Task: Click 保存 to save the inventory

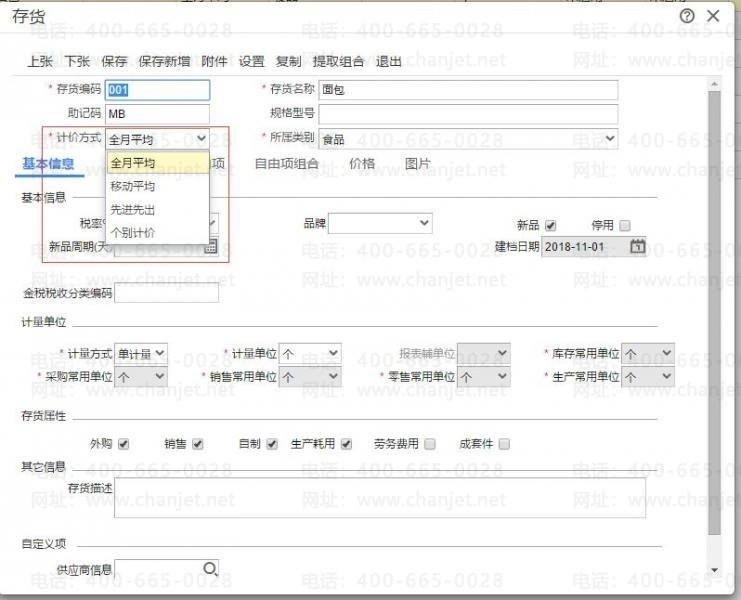Action: 114,61
